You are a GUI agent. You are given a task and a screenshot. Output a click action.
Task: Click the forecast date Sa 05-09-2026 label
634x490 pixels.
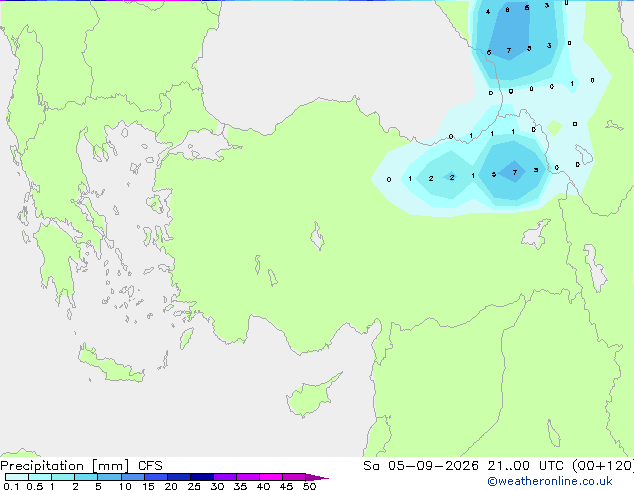pos(421,466)
